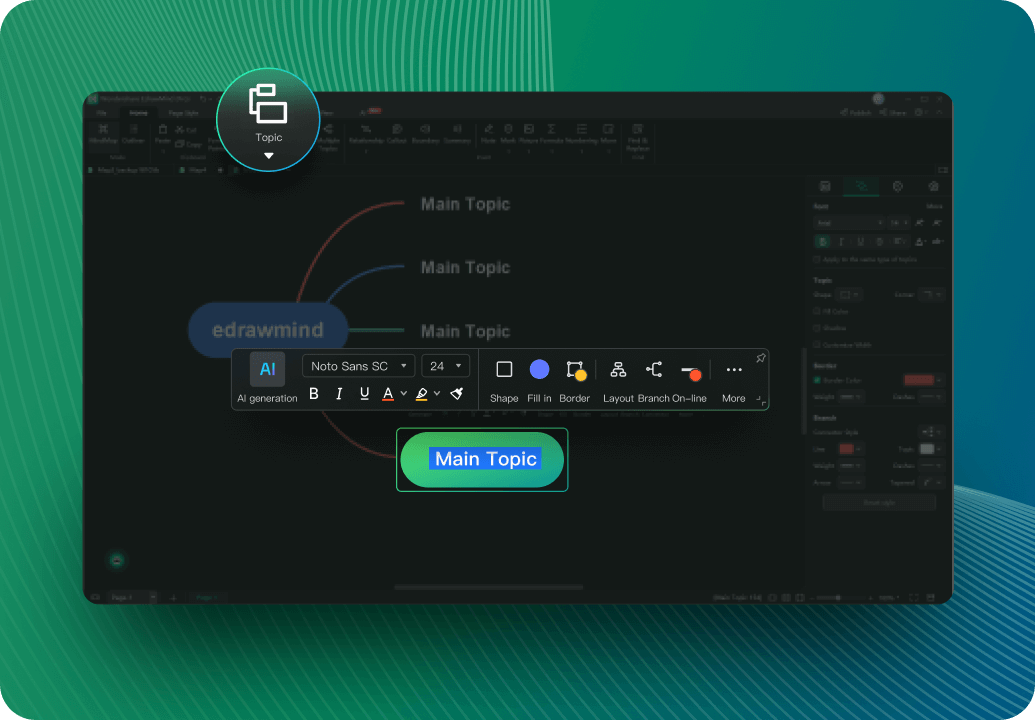Screen dimensions: 1035x720
Task: Open the Connector Style dropdown
Action: pos(931,432)
